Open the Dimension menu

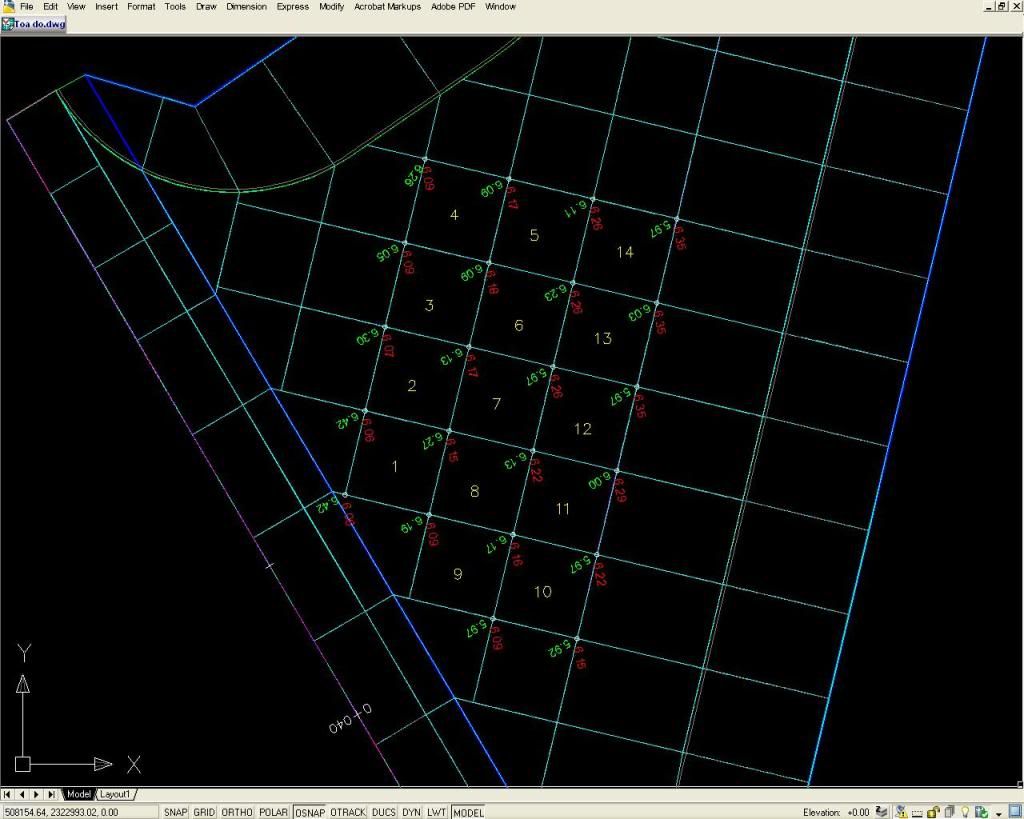click(246, 7)
